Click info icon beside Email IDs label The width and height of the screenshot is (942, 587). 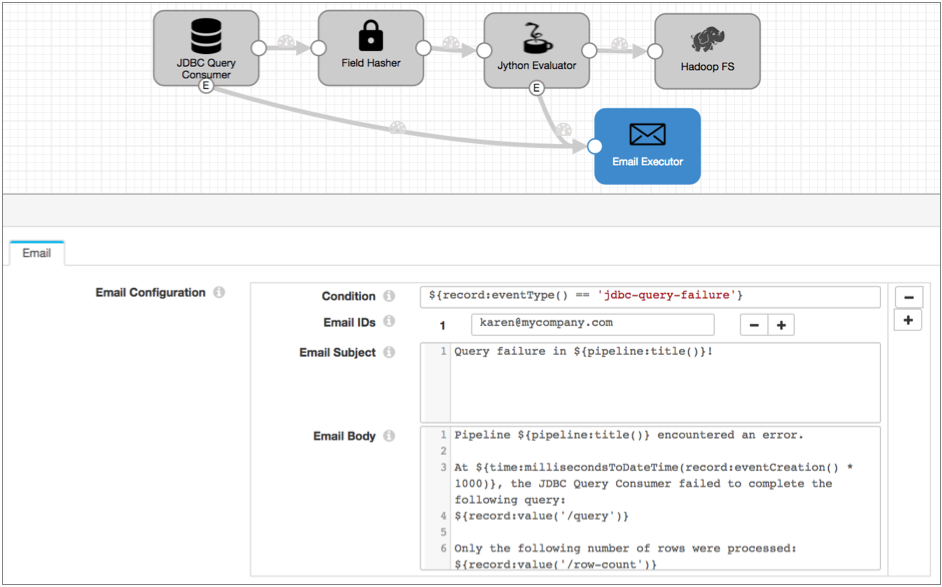[x=389, y=322]
